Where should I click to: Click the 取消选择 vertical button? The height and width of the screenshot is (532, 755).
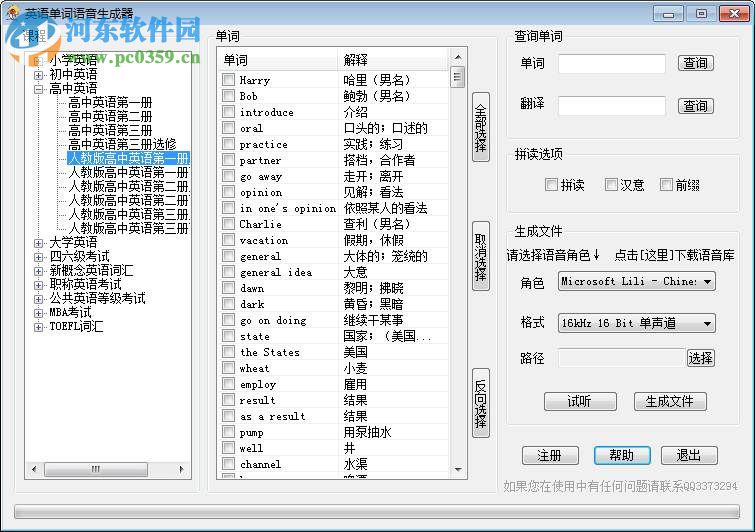(481, 256)
